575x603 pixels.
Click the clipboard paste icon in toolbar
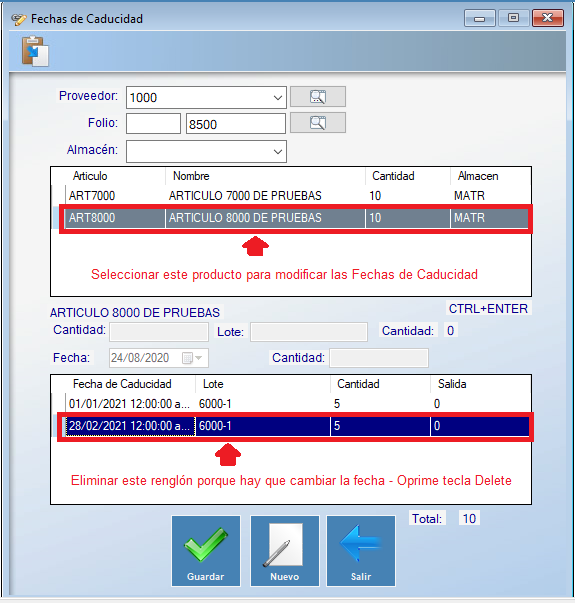pos(35,51)
